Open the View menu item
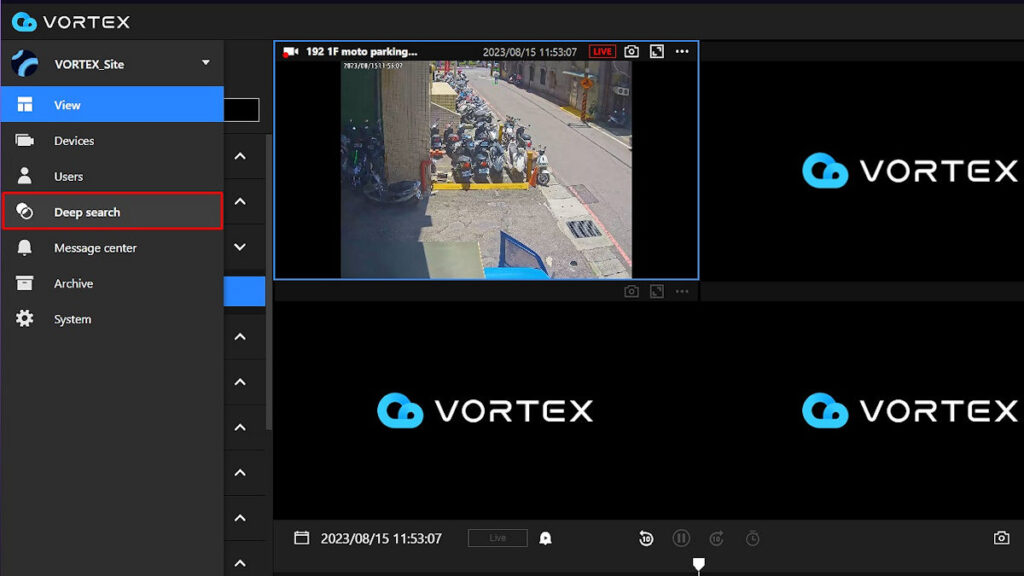 66,104
